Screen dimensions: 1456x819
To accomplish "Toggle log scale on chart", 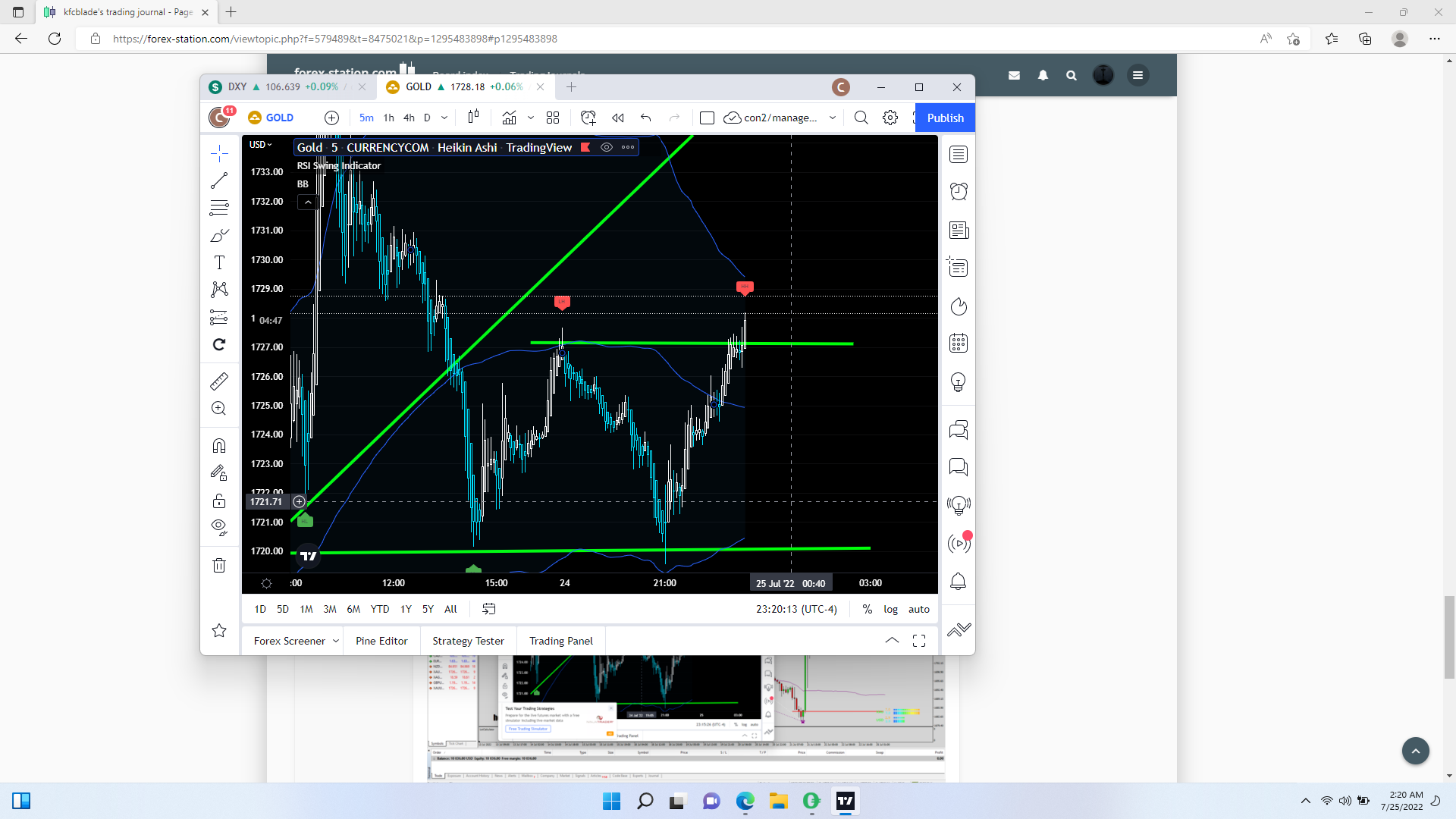I will 890,609.
